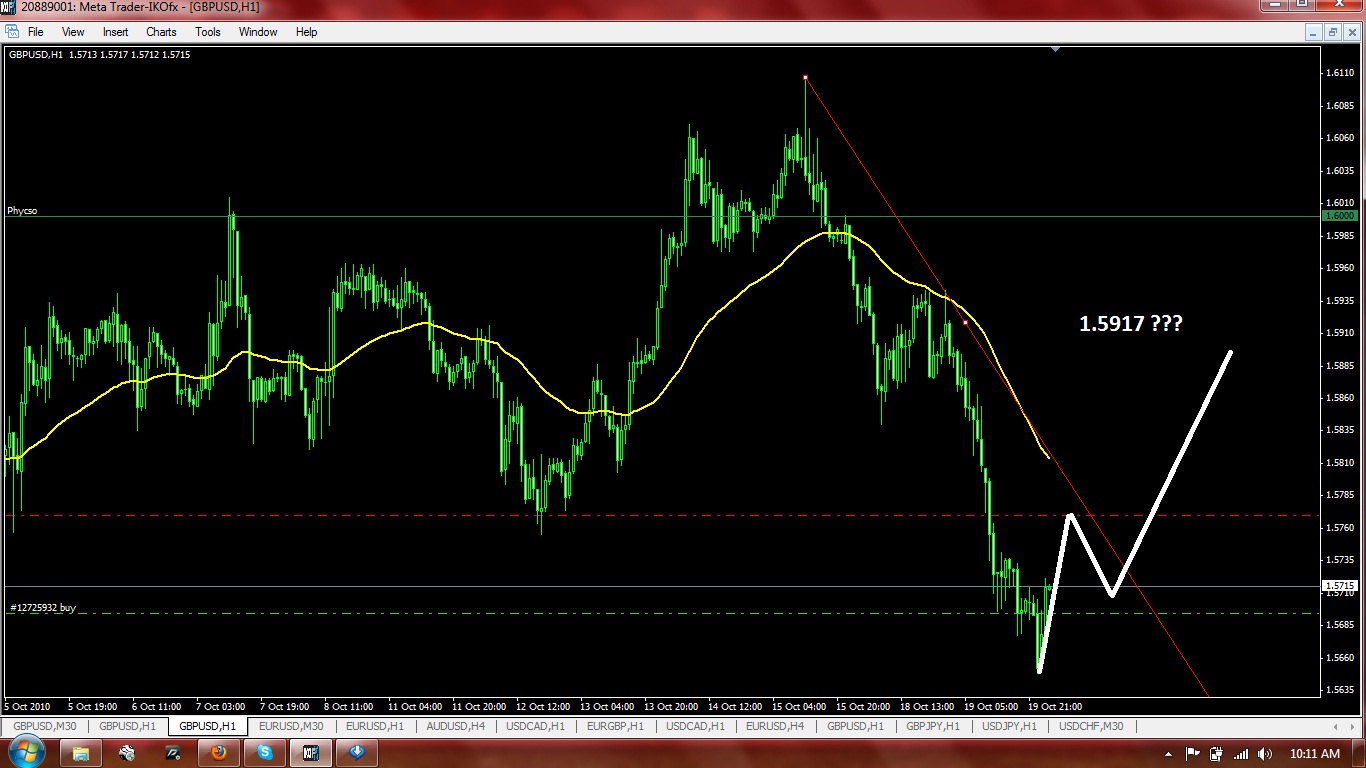This screenshot has width=1366, height=768.
Task: Switch to the AUDUSD,H4 chart tab
Action: pyautogui.click(x=455, y=726)
